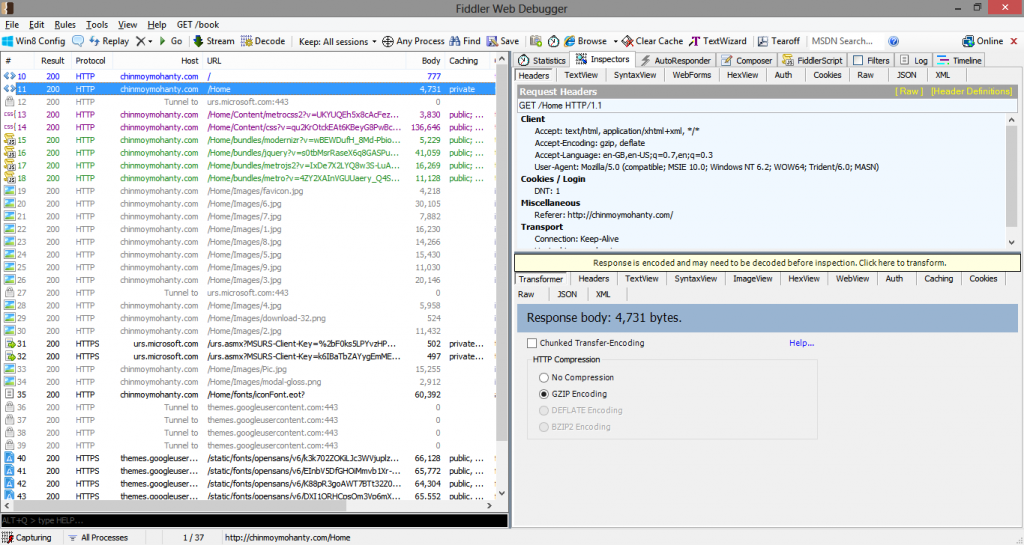Sort by Result column header
This screenshot has height=545, width=1024.
[x=53, y=61]
